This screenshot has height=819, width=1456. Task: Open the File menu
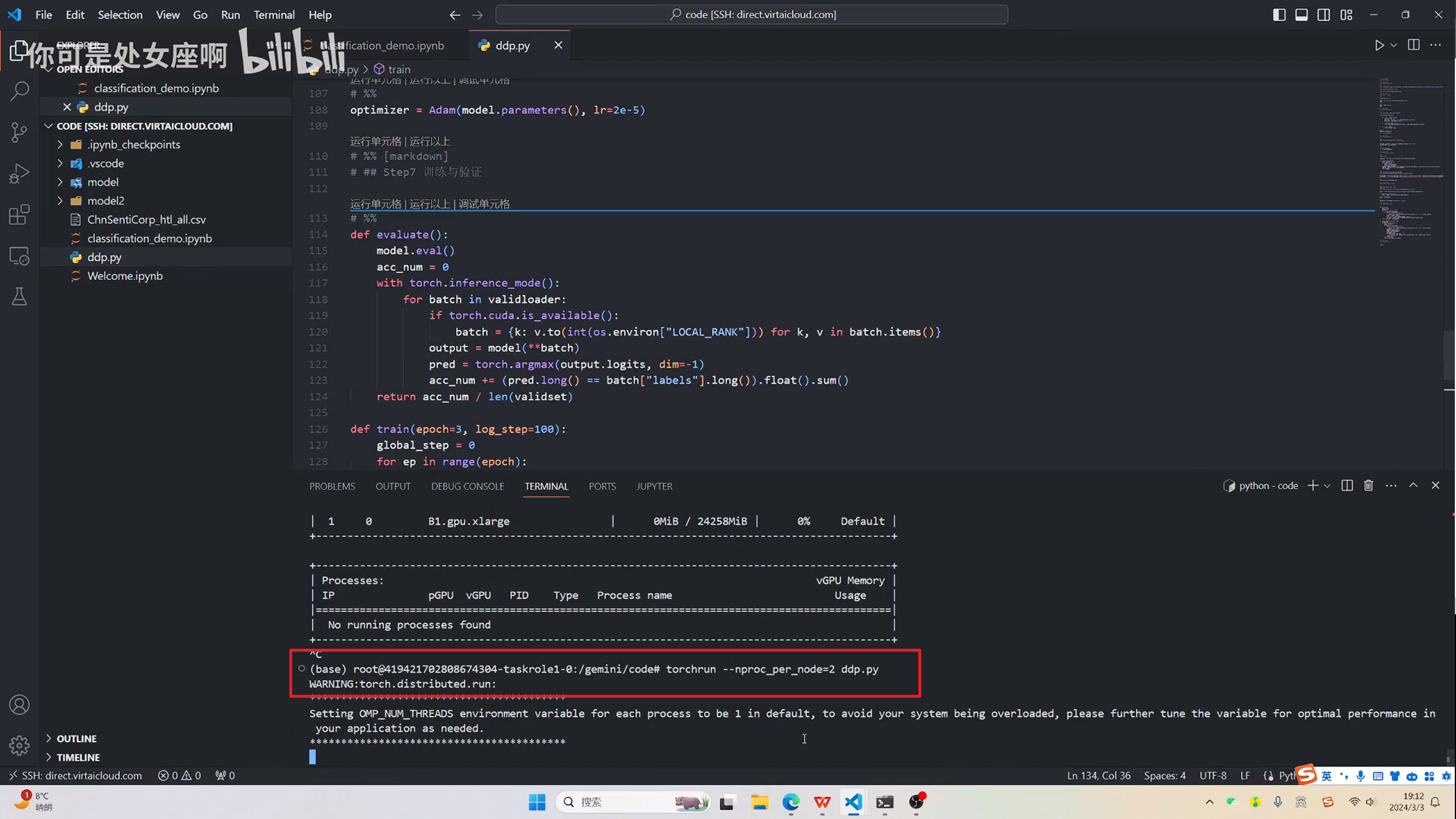43,15
